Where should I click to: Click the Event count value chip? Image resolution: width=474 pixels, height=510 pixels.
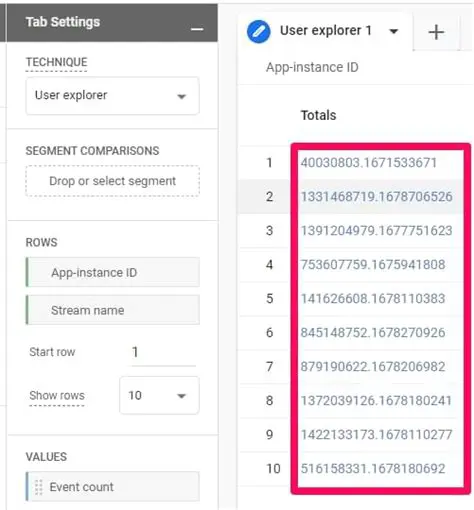[113, 486]
